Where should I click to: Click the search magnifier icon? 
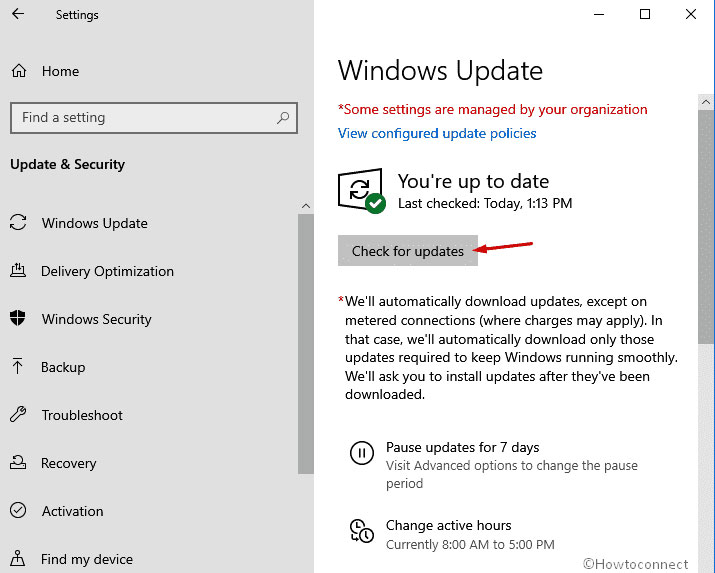click(284, 118)
